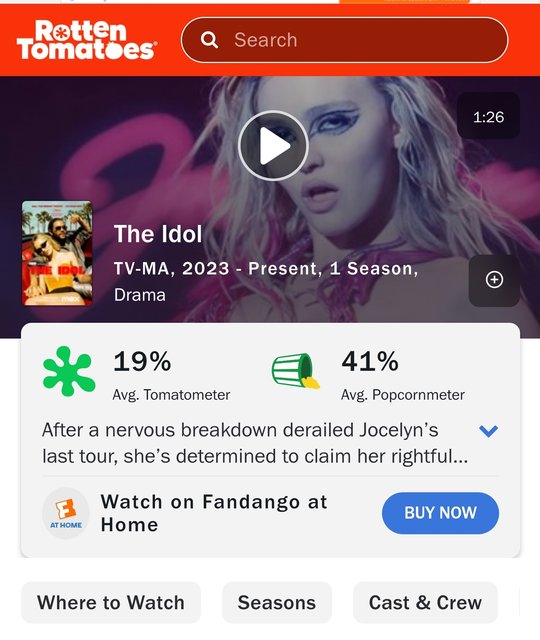This screenshot has width=540, height=640.
Task: Click the green splat Tomatometer icon
Action: 69,371
